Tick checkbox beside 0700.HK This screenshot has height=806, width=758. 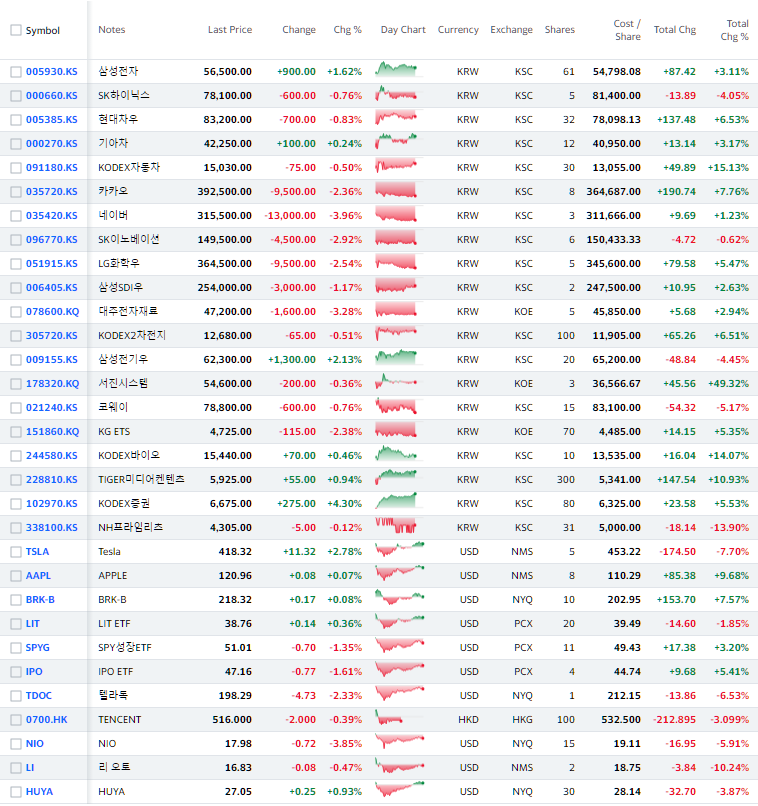[16, 720]
